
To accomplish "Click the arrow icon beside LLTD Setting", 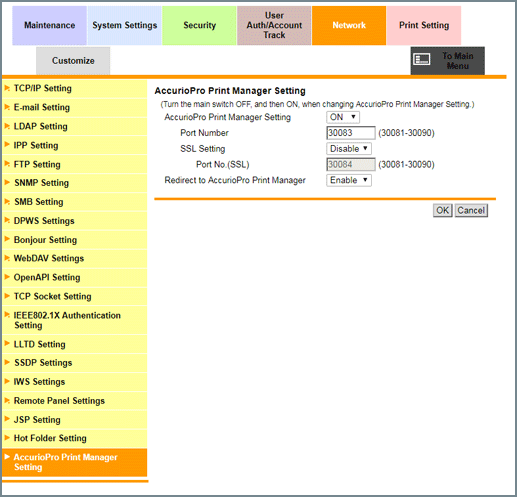I will pos(7,344).
